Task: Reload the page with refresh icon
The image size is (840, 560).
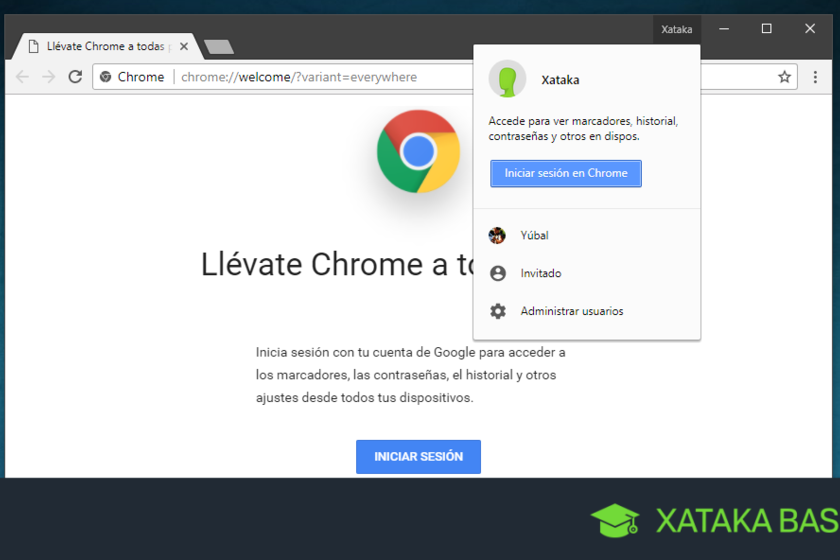Action: coord(75,77)
